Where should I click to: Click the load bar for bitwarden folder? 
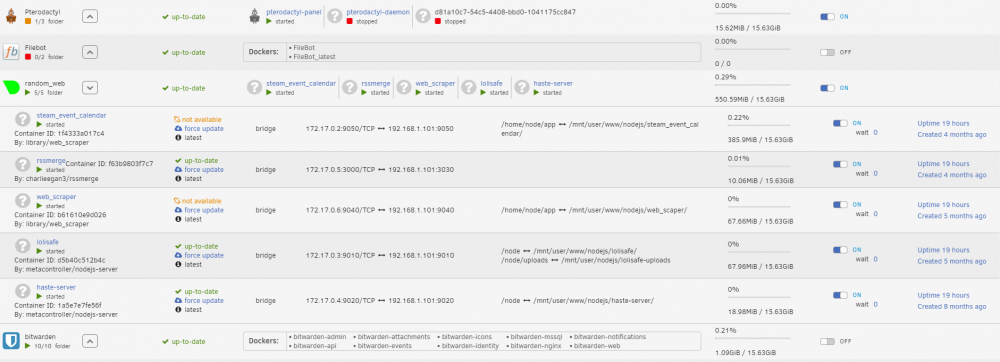(x=753, y=338)
